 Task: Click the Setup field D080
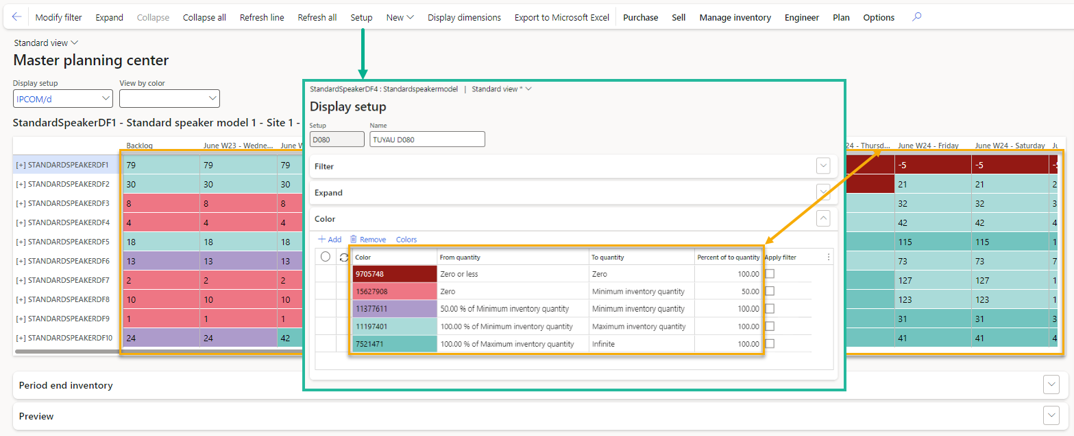337,140
